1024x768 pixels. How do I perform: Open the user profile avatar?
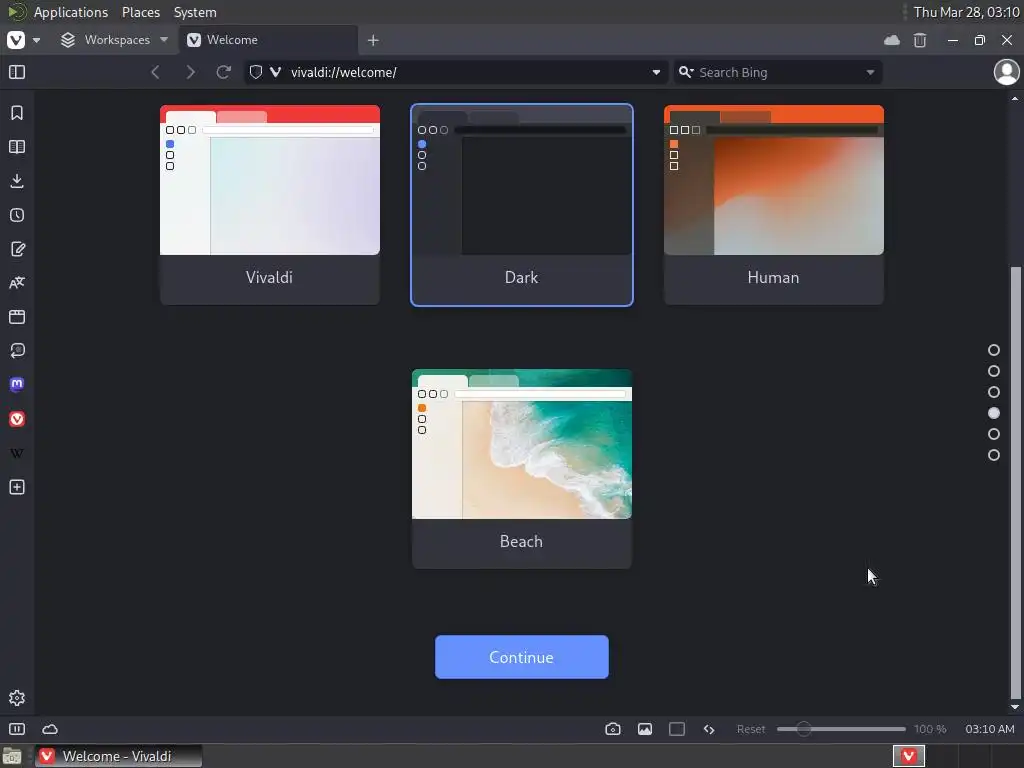click(1006, 72)
